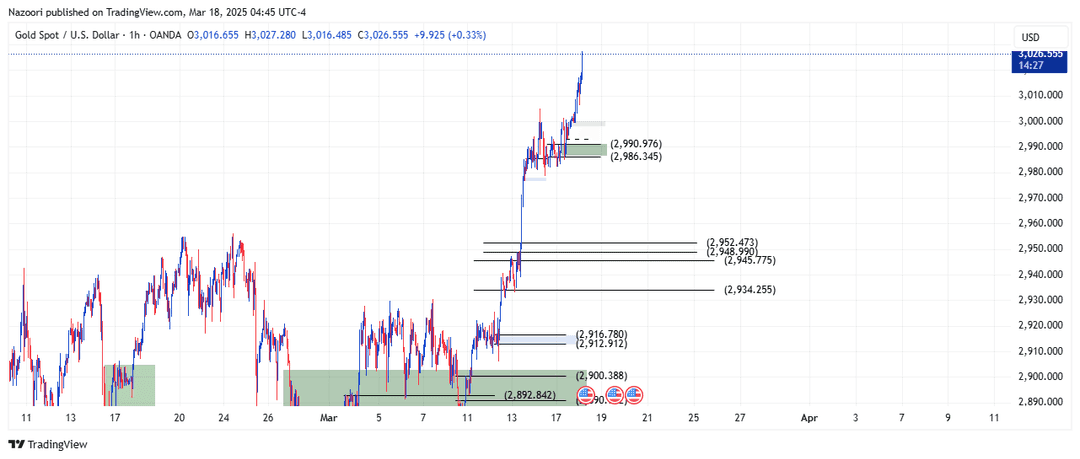The width and height of the screenshot is (1080, 459).
Task: Select the grey zone near the 3,000.000 level
Action: point(590,123)
